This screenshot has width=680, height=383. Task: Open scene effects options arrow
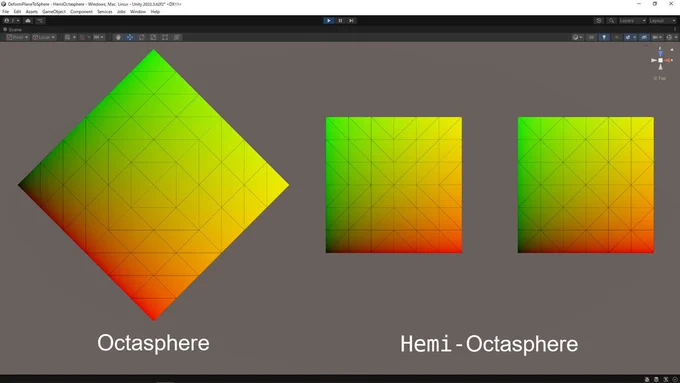coord(634,37)
